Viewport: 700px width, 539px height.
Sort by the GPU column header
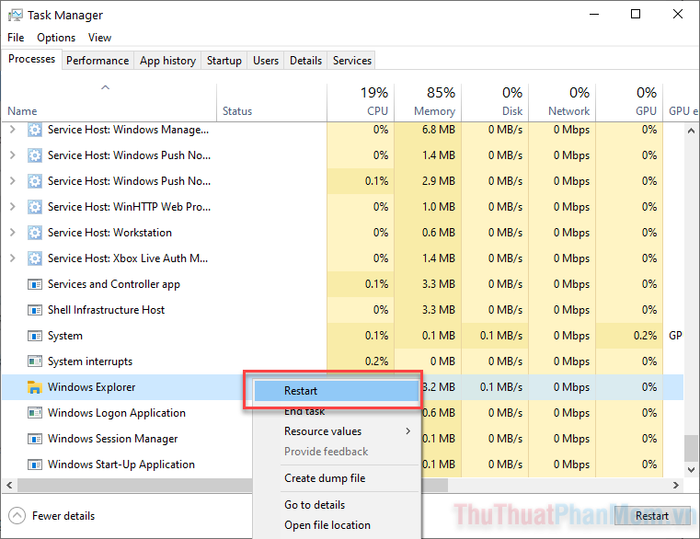pyautogui.click(x=629, y=103)
